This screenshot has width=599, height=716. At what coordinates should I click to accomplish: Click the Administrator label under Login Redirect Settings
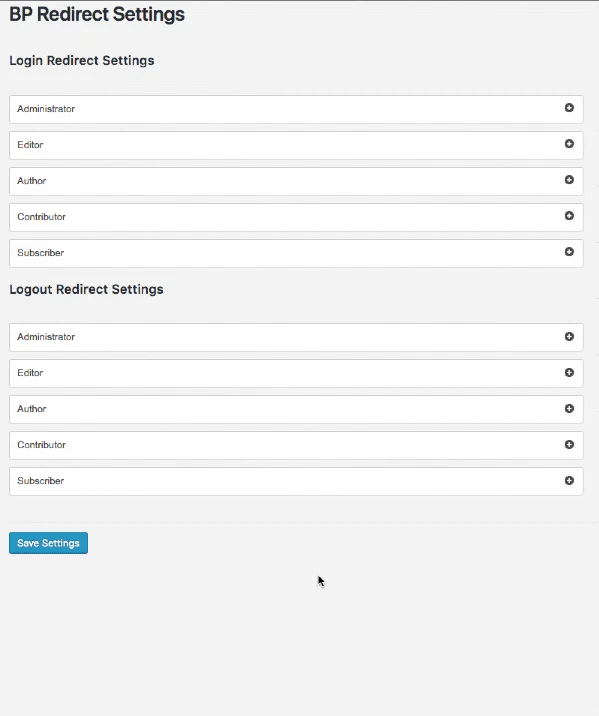pos(46,109)
